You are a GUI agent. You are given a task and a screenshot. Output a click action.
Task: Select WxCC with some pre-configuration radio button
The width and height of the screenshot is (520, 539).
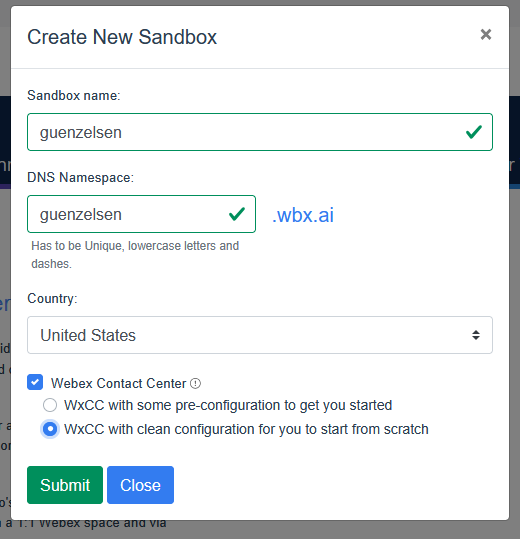point(50,405)
